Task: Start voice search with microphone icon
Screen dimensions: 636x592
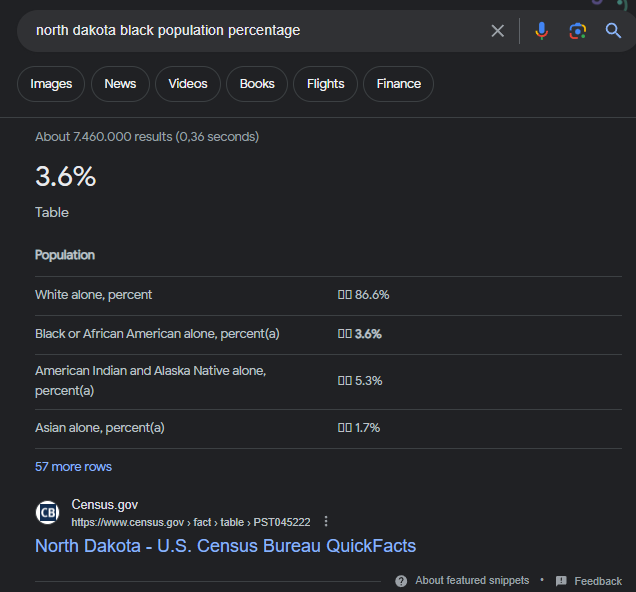Action: pos(541,31)
